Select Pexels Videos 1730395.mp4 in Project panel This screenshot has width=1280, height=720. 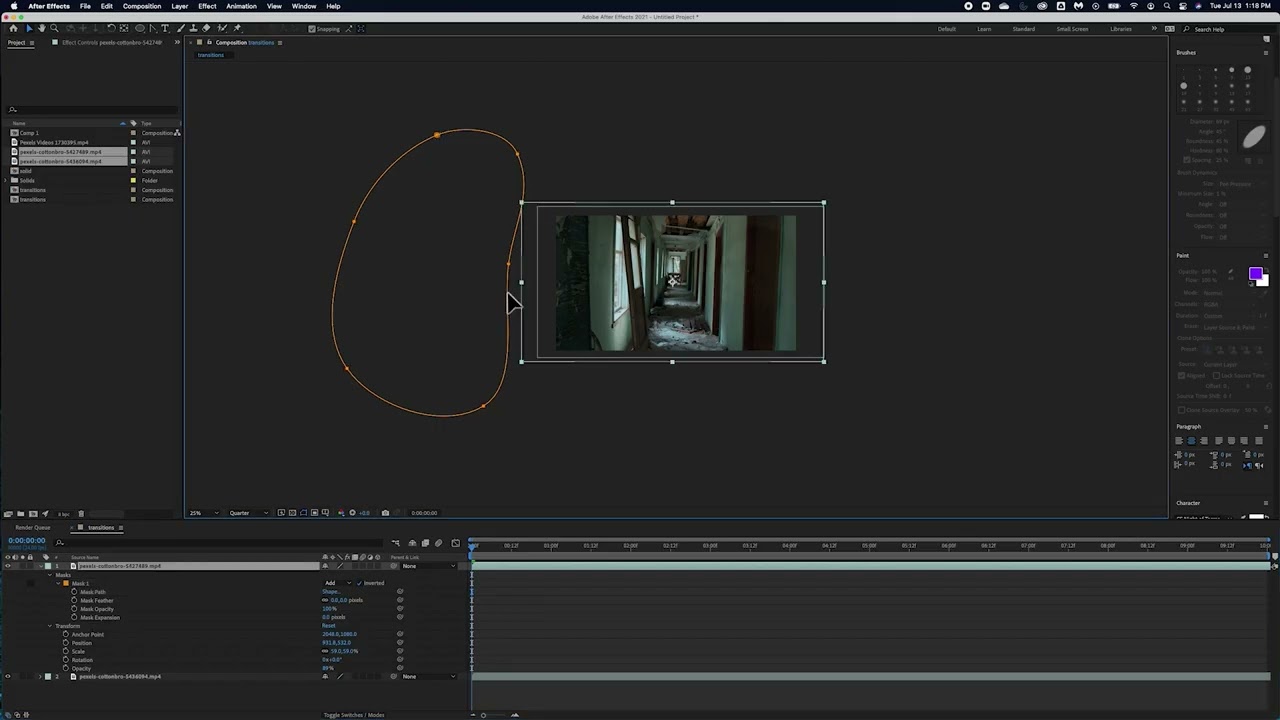[x=54, y=142]
